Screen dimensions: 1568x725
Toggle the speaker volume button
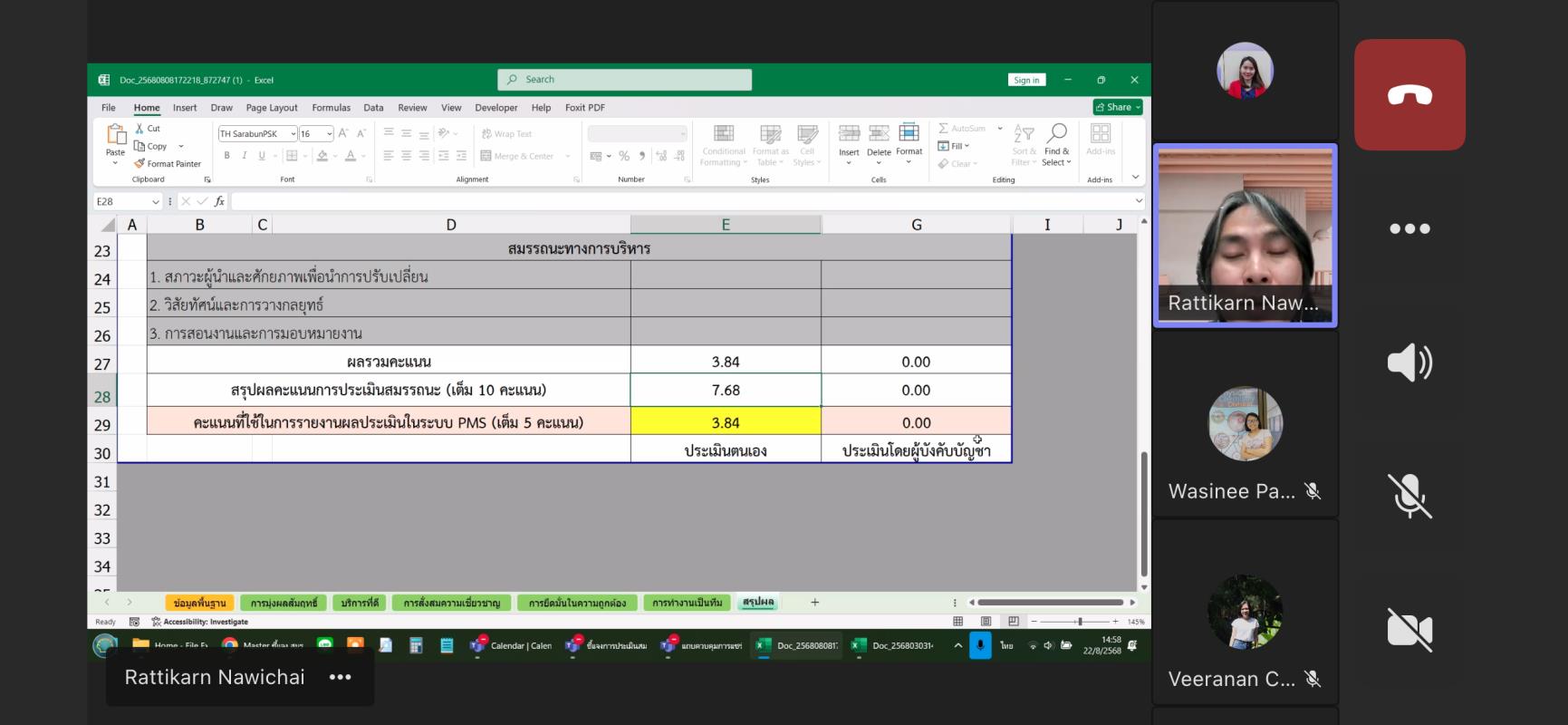click(x=1409, y=362)
